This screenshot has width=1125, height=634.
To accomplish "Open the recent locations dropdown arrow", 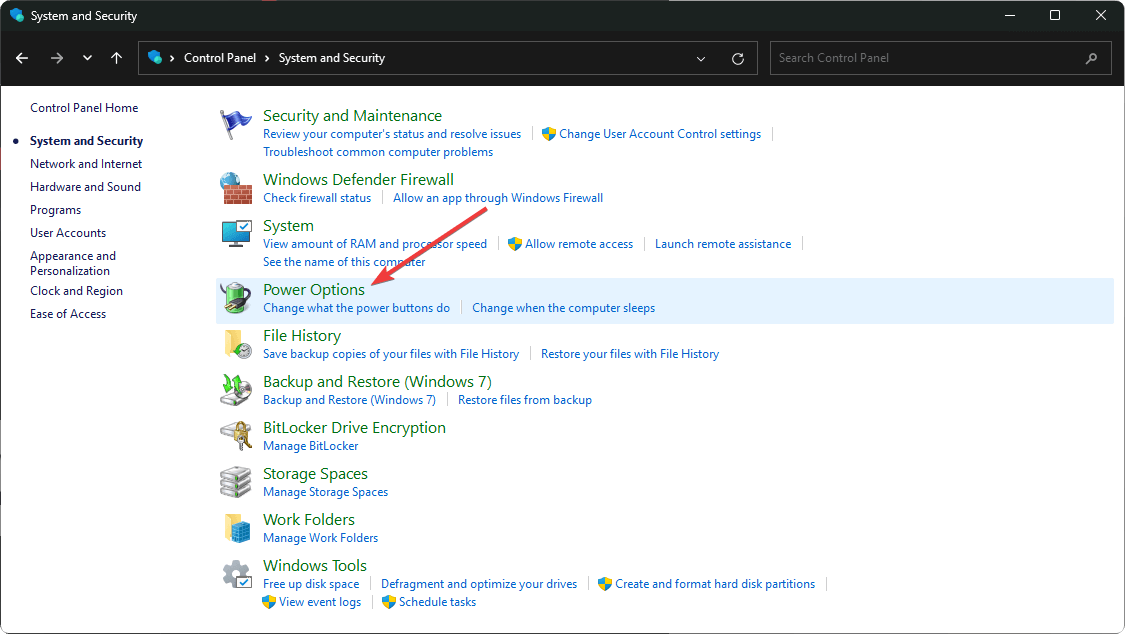I will [x=87, y=58].
